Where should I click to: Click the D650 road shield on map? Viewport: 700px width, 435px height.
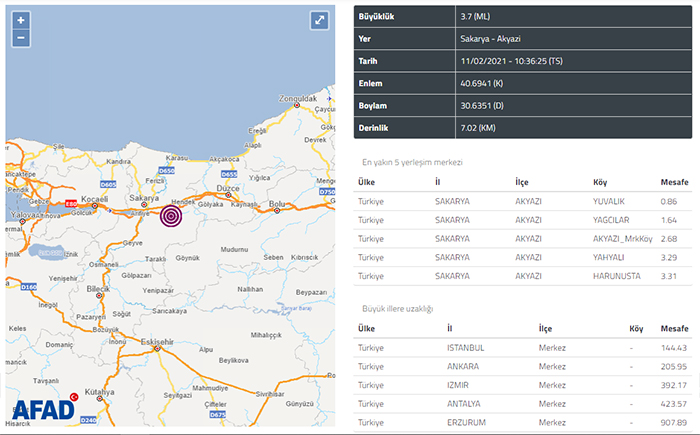[x=167, y=171]
